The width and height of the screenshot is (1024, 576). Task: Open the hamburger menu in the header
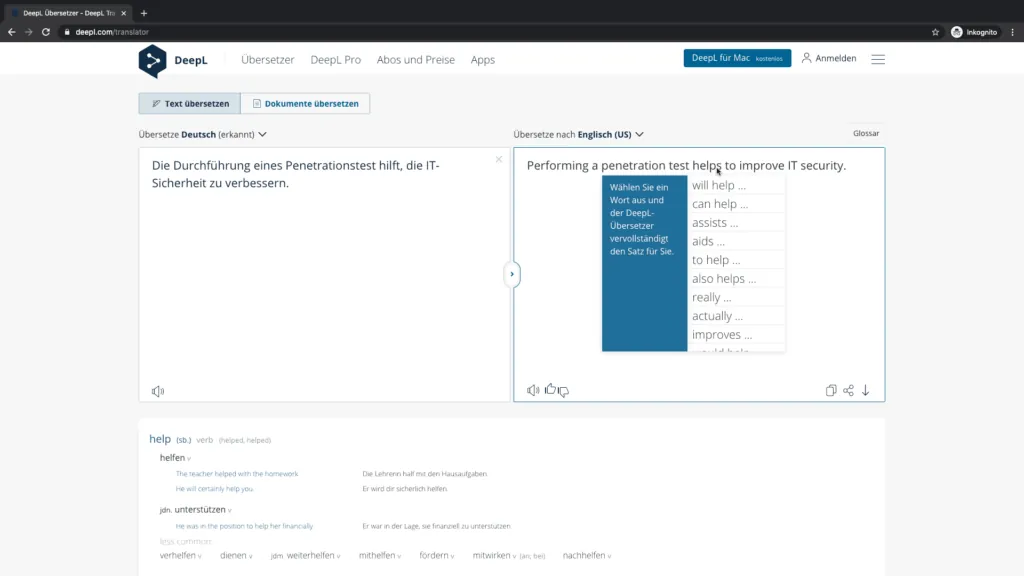878,59
